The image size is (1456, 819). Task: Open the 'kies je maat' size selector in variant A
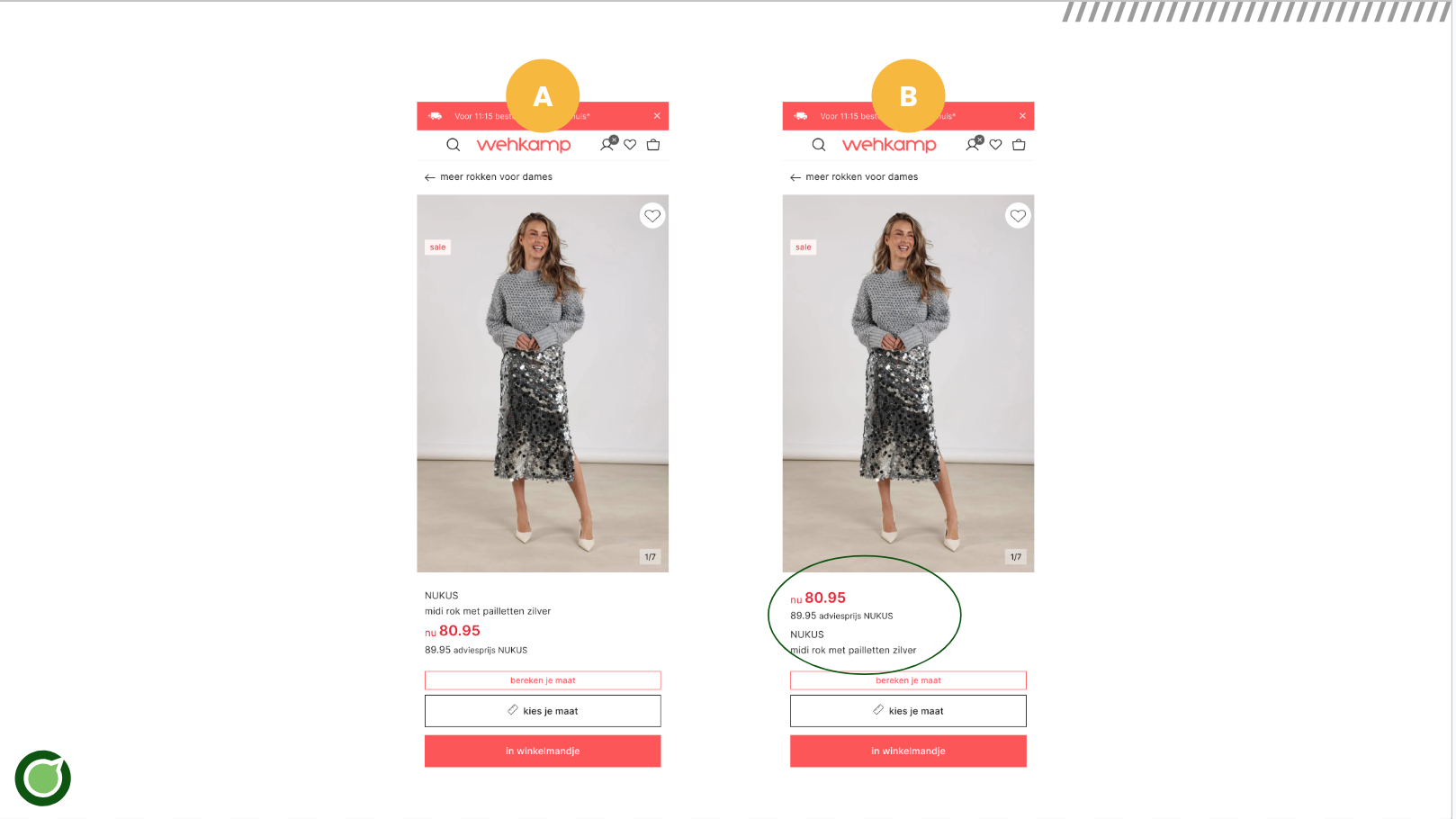543,711
